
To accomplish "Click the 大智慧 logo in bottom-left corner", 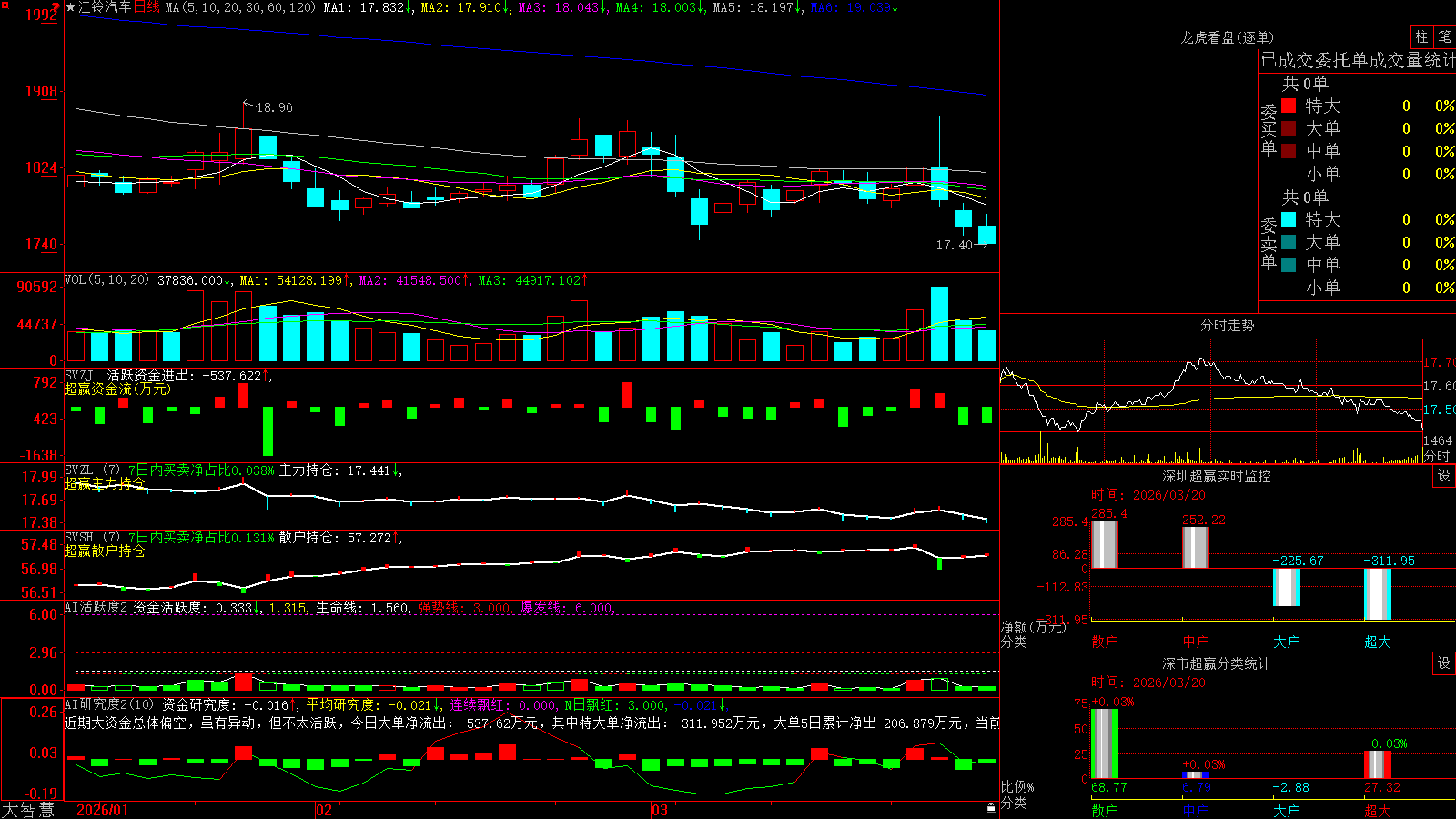I will pyautogui.click(x=28, y=810).
